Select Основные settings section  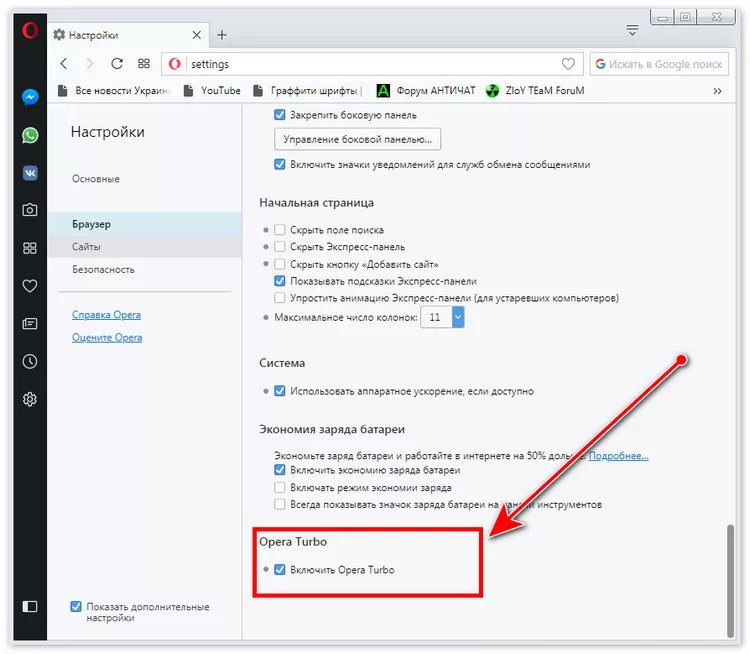pos(96,178)
